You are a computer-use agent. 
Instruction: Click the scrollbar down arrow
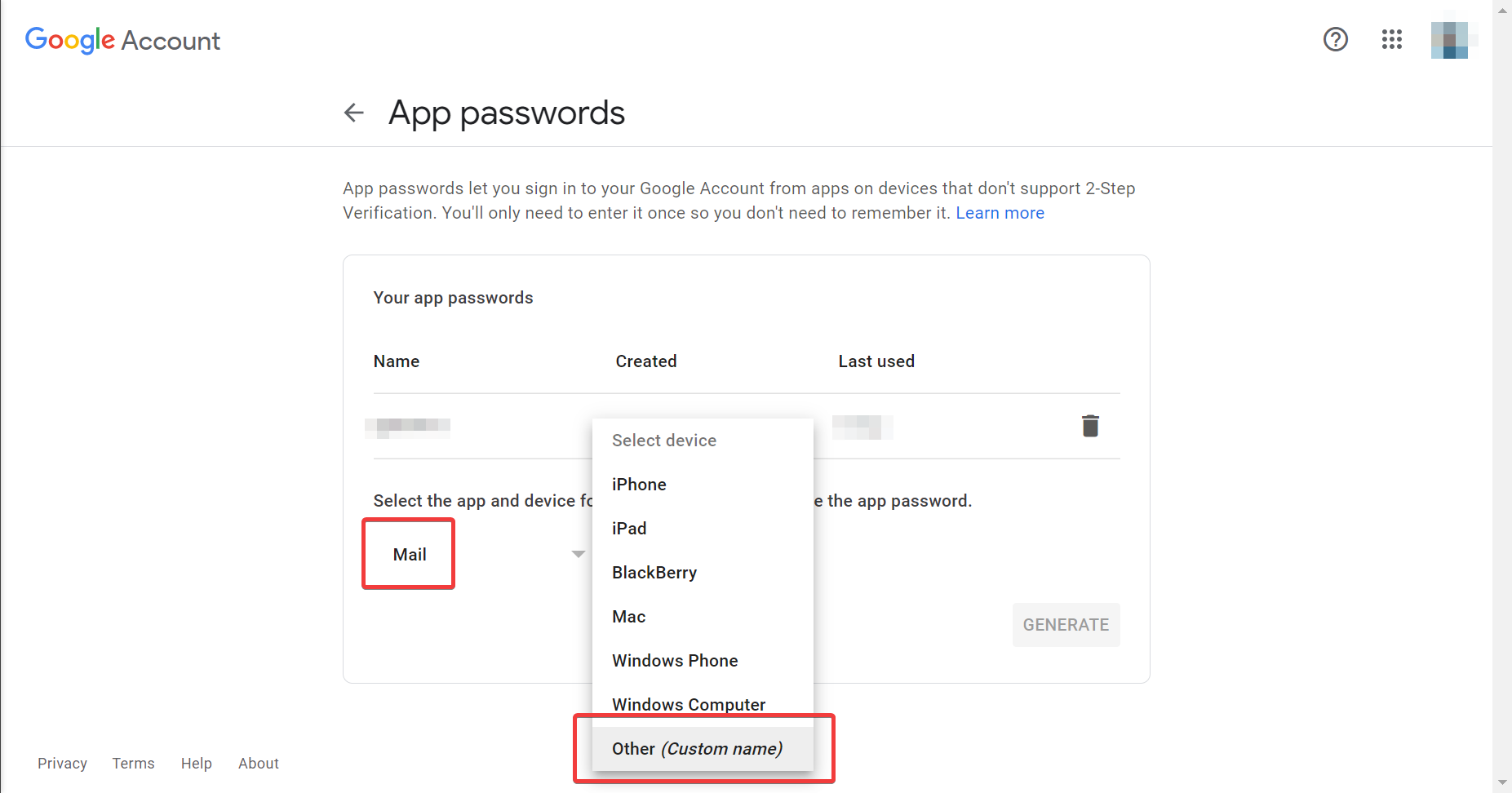tap(1502, 783)
